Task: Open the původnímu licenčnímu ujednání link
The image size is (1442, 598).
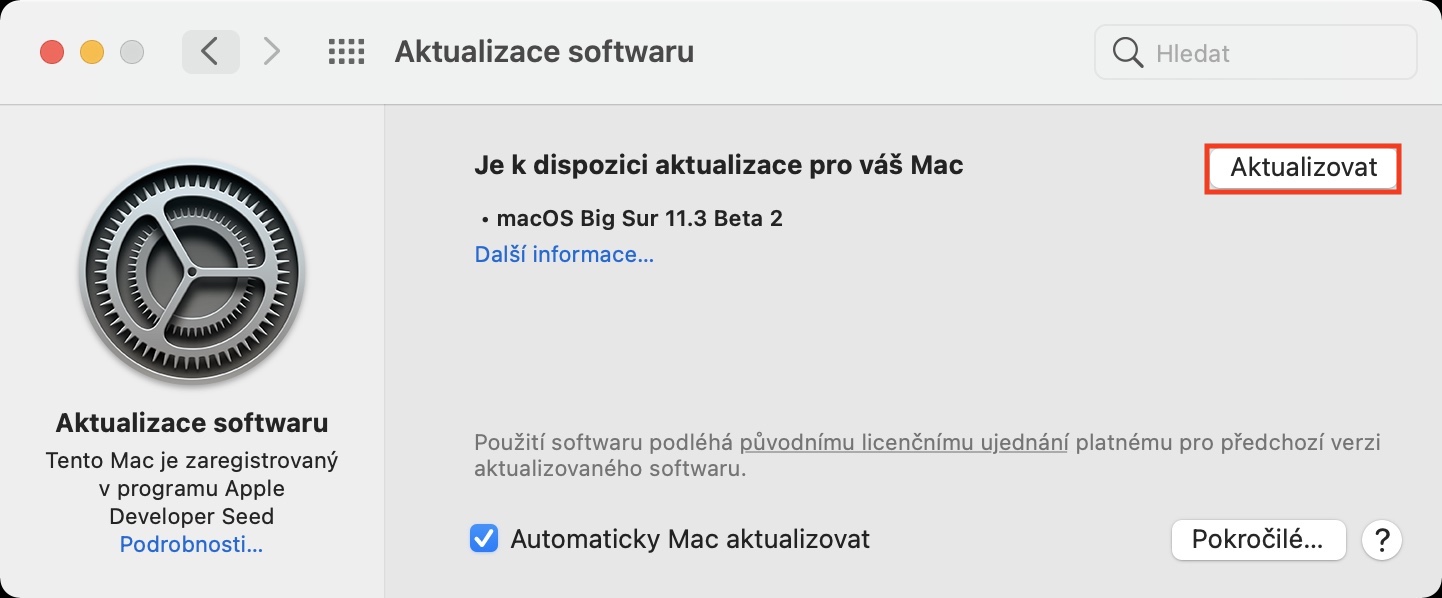Action: (904, 442)
